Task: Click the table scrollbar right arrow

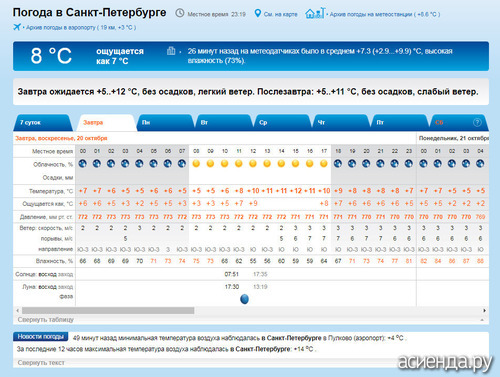Action: click(x=484, y=310)
